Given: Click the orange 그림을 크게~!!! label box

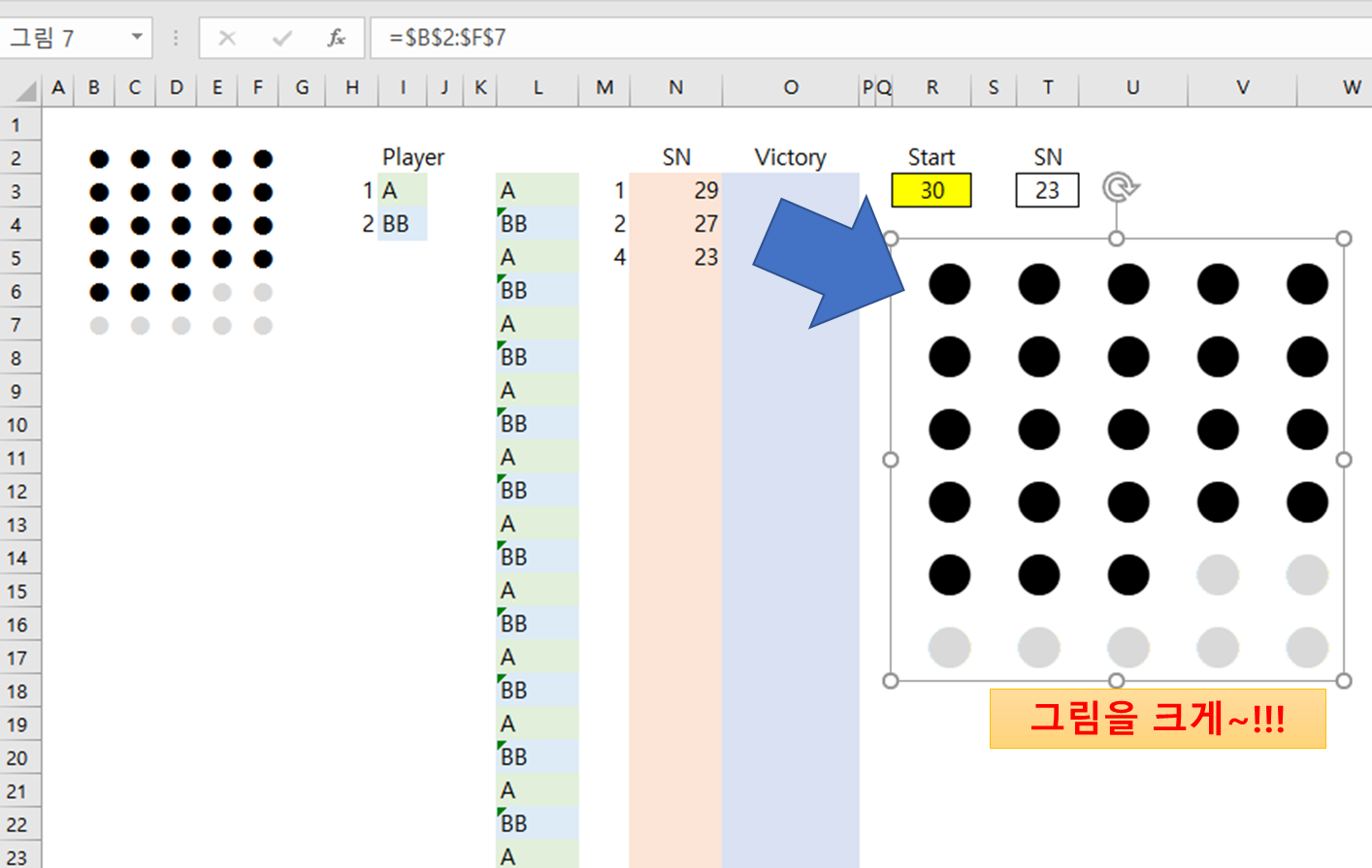Looking at the screenshot, I should point(1158,719).
